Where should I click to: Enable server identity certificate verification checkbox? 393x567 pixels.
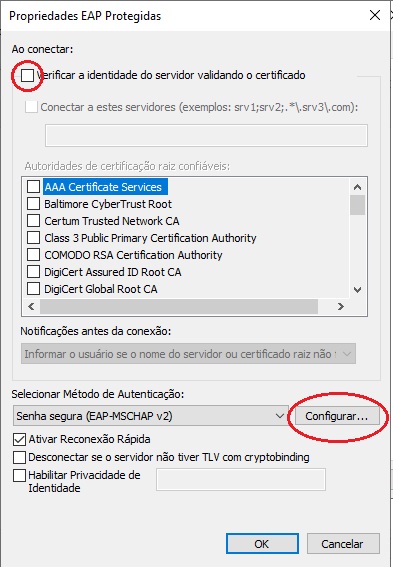click(27, 76)
